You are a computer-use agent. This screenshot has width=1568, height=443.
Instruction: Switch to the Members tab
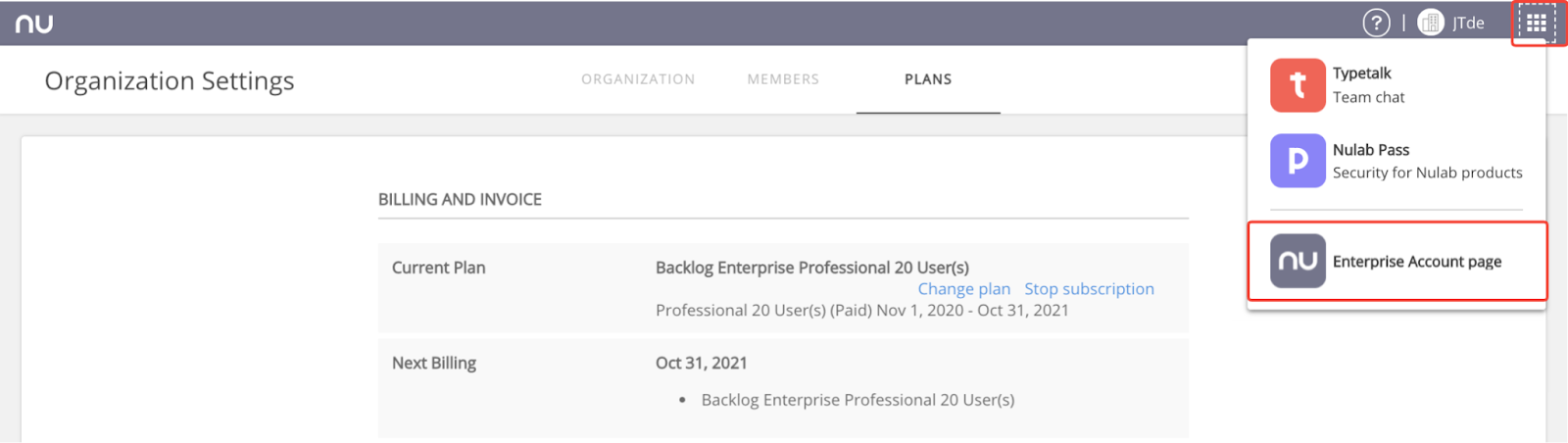pyautogui.click(x=783, y=79)
